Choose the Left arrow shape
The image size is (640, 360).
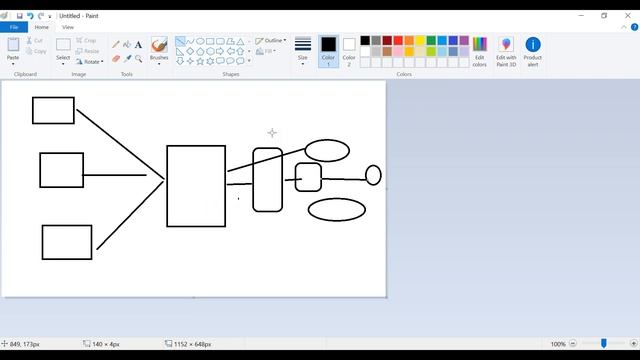(230, 51)
